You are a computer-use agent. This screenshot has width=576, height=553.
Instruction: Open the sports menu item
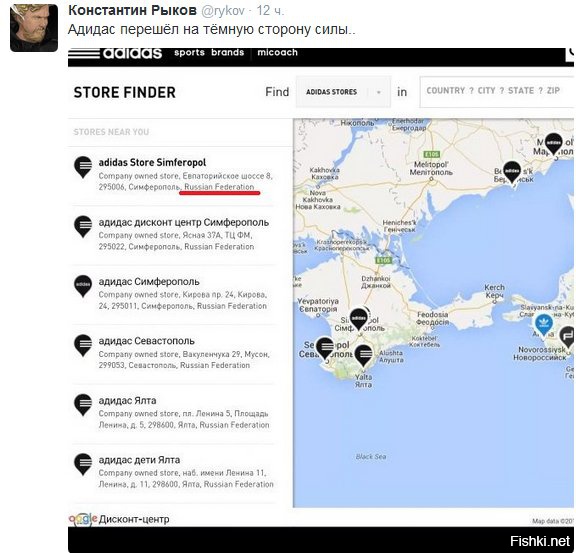point(189,53)
